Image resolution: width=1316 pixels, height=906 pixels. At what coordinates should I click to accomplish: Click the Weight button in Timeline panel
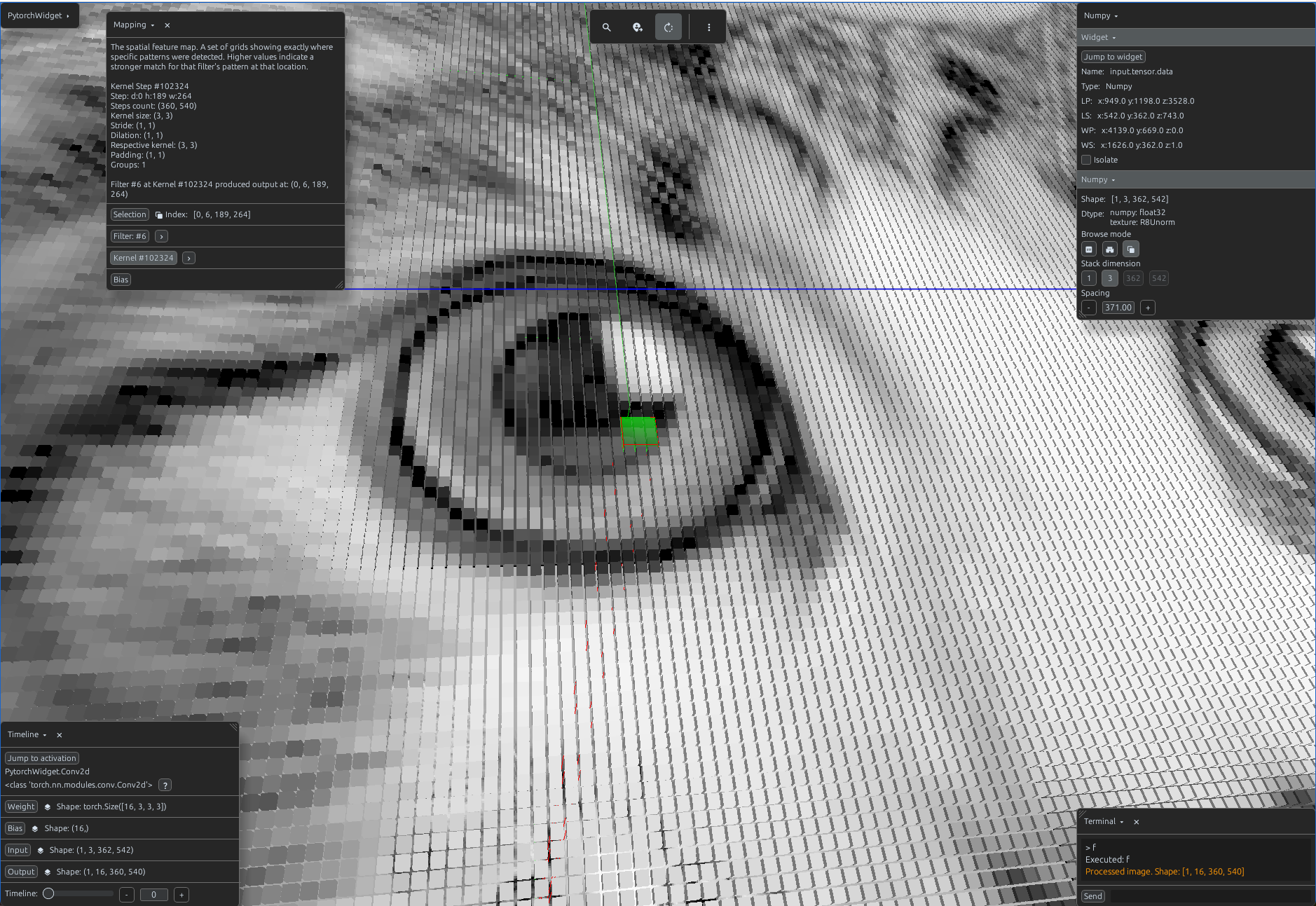coord(21,807)
